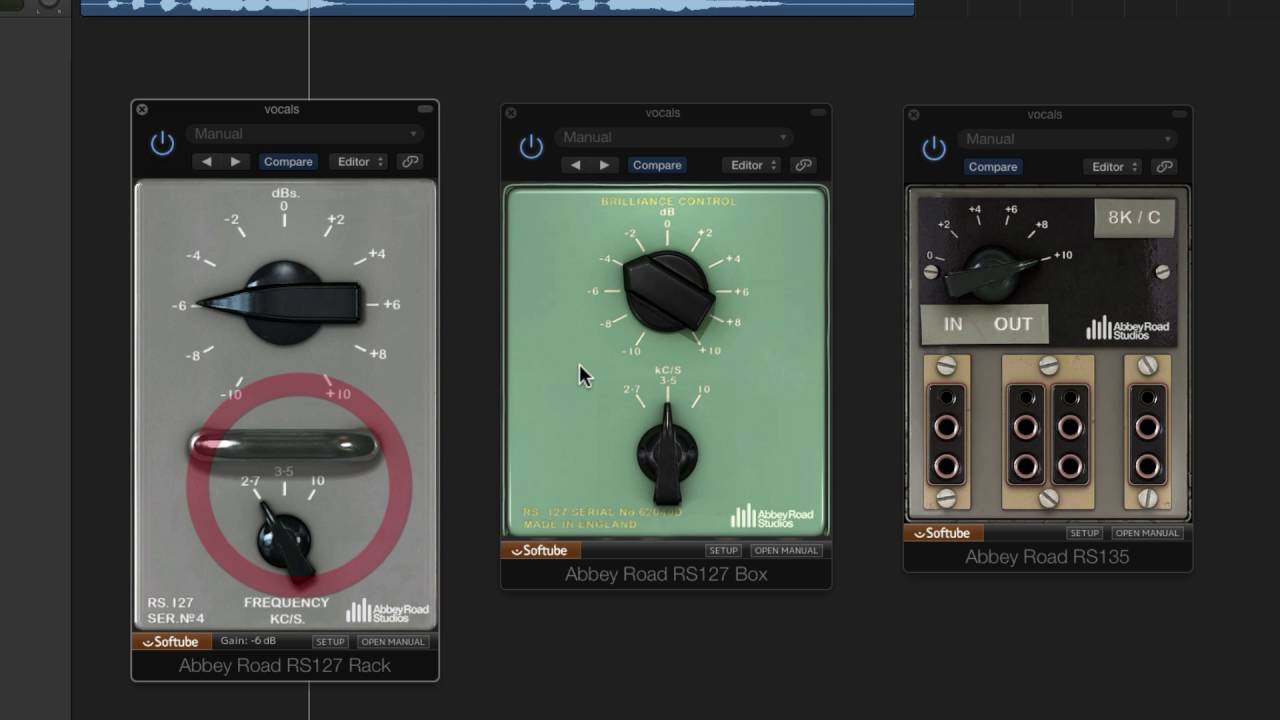This screenshot has height=720, width=1280.
Task: Click the 8K / C label on RS135
Action: pos(1134,218)
